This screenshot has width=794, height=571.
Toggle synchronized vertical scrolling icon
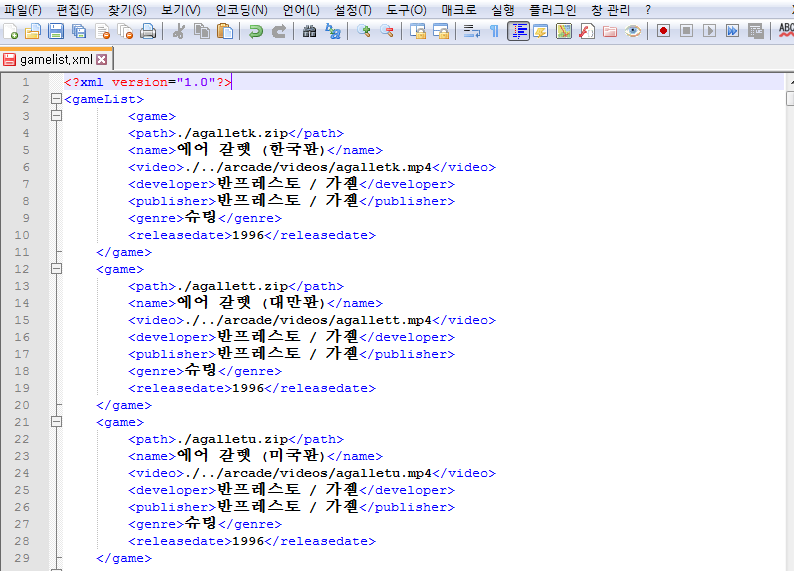418,31
